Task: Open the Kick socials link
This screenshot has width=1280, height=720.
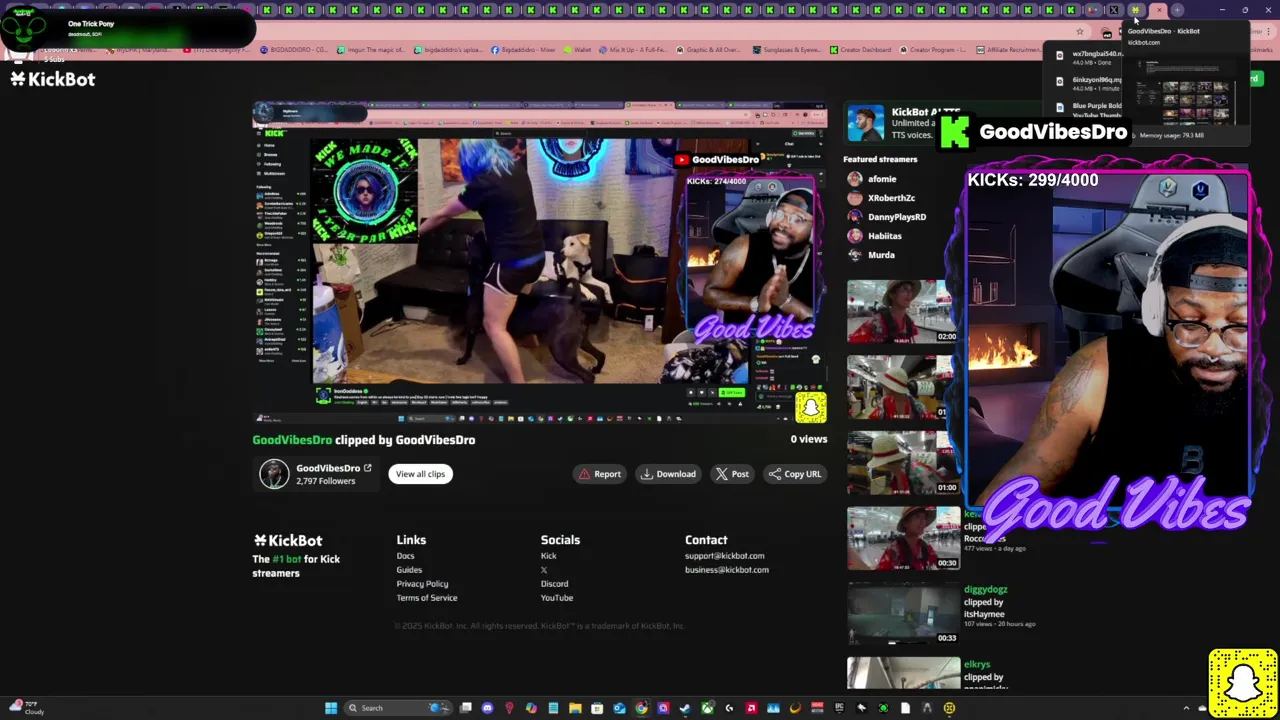Action: point(549,556)
